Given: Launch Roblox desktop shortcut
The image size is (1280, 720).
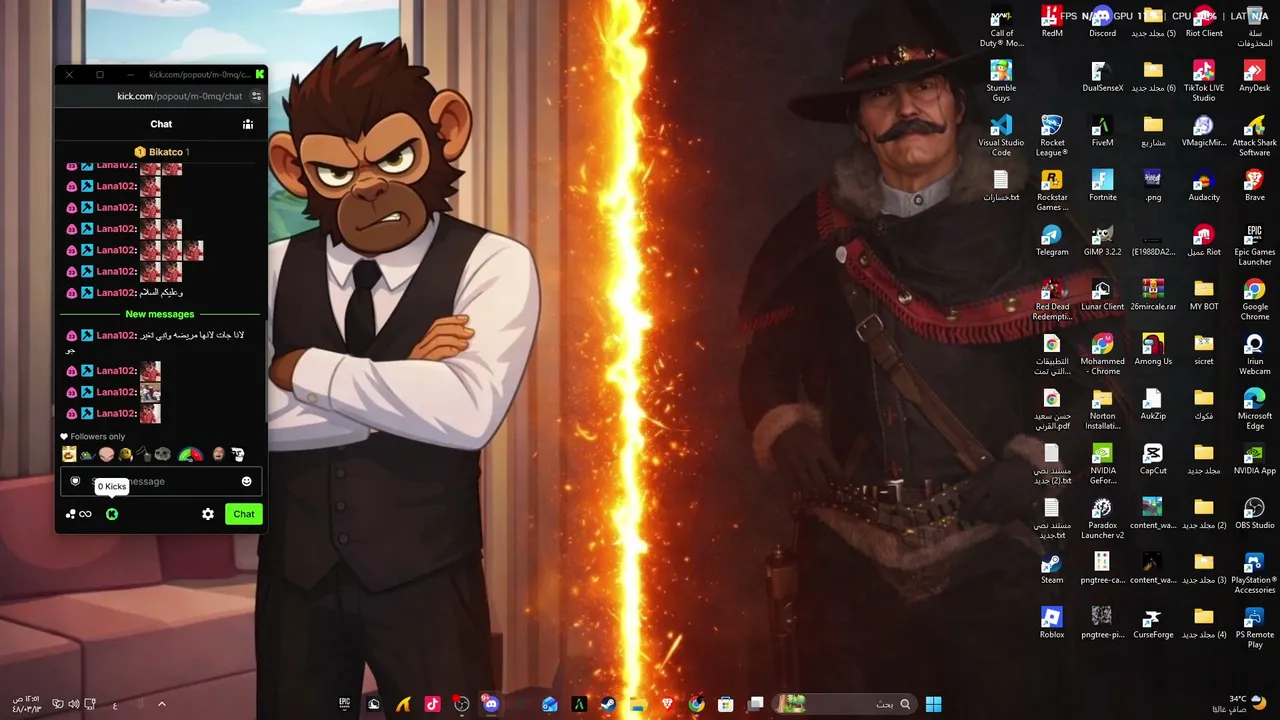Looking at the screenshot, I should 1052,624.
